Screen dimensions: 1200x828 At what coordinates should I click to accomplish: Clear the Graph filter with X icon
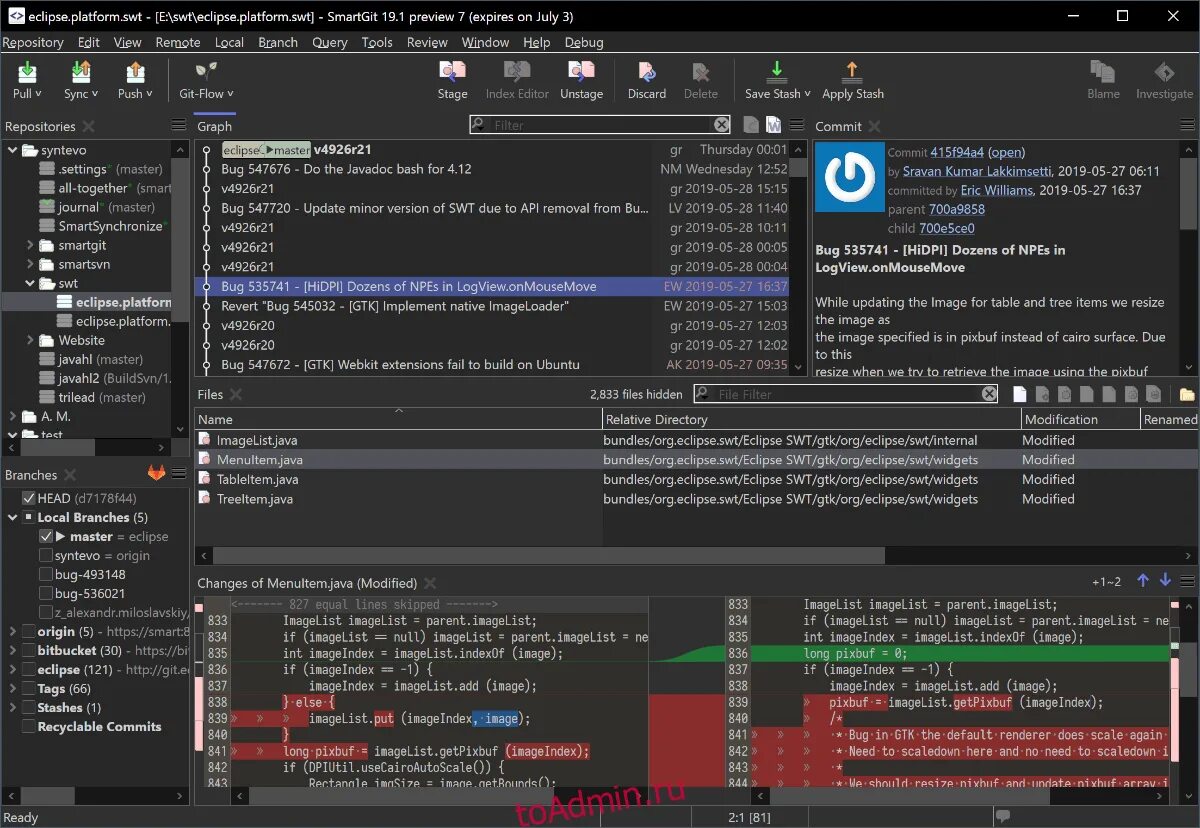[x=721, y=125]
